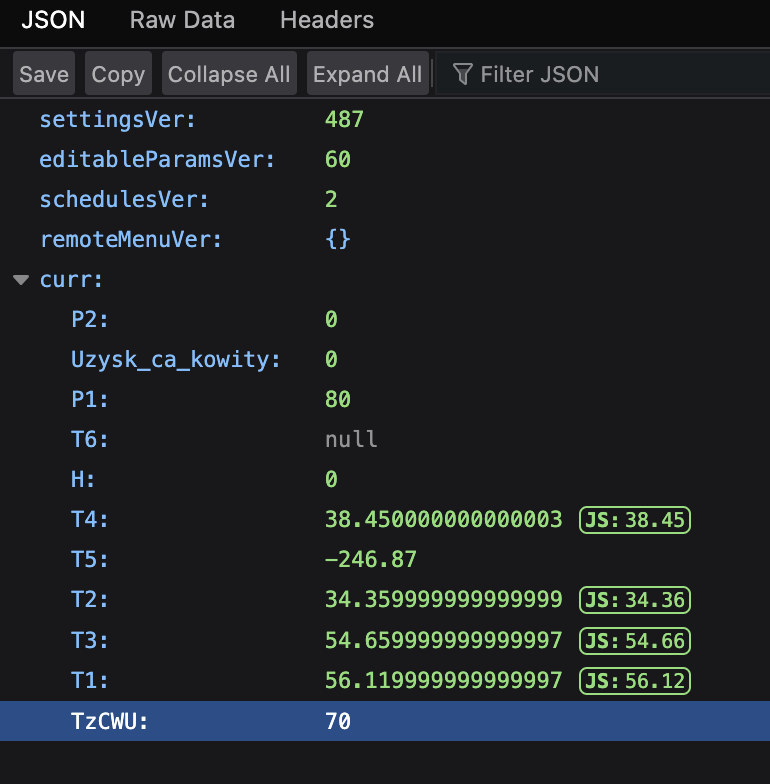Select the T3 key
Image resolution: width=770 pixels, height=784 pixels.
[90, 640]
